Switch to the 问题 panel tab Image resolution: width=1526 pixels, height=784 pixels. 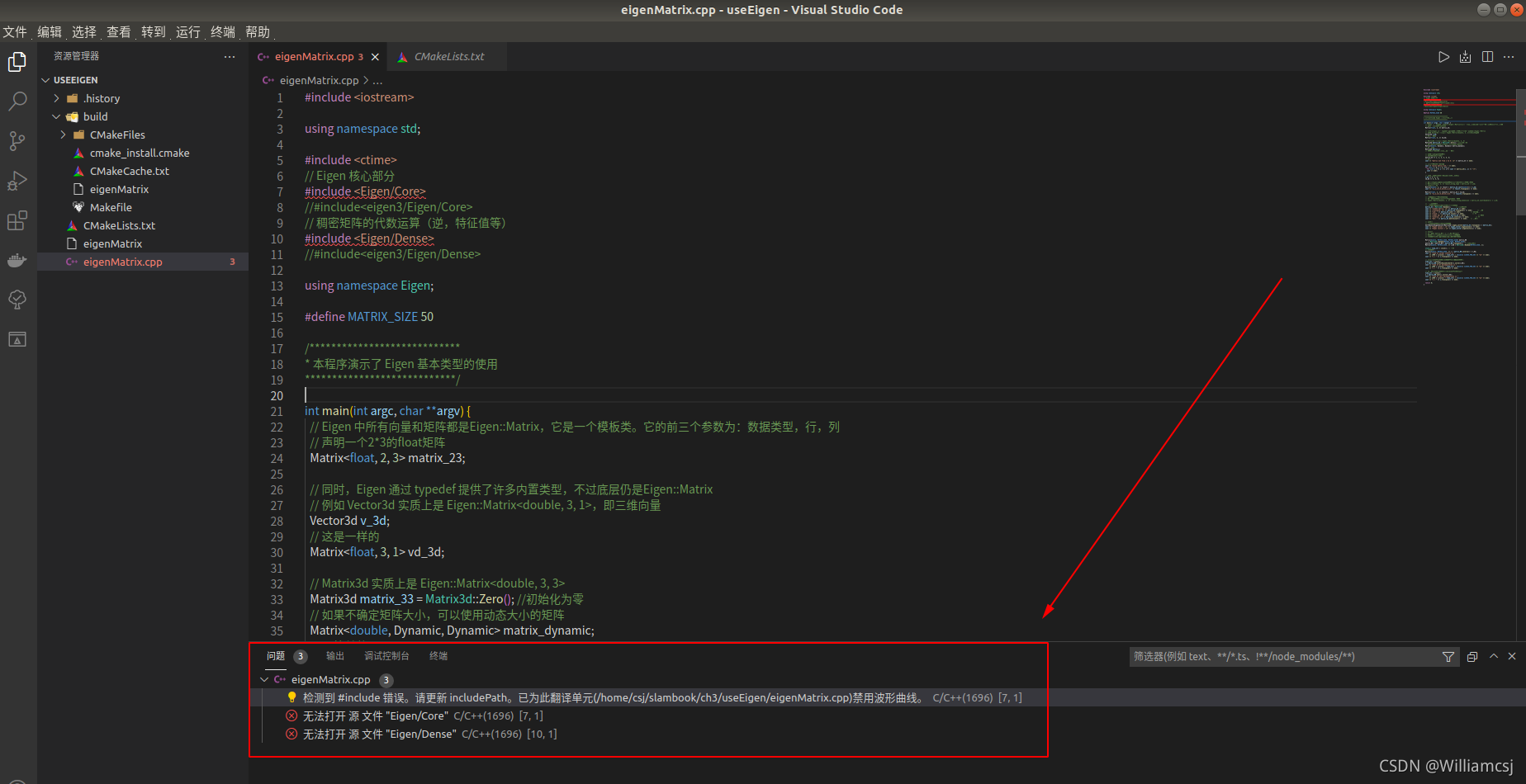(x=276, y=656)
